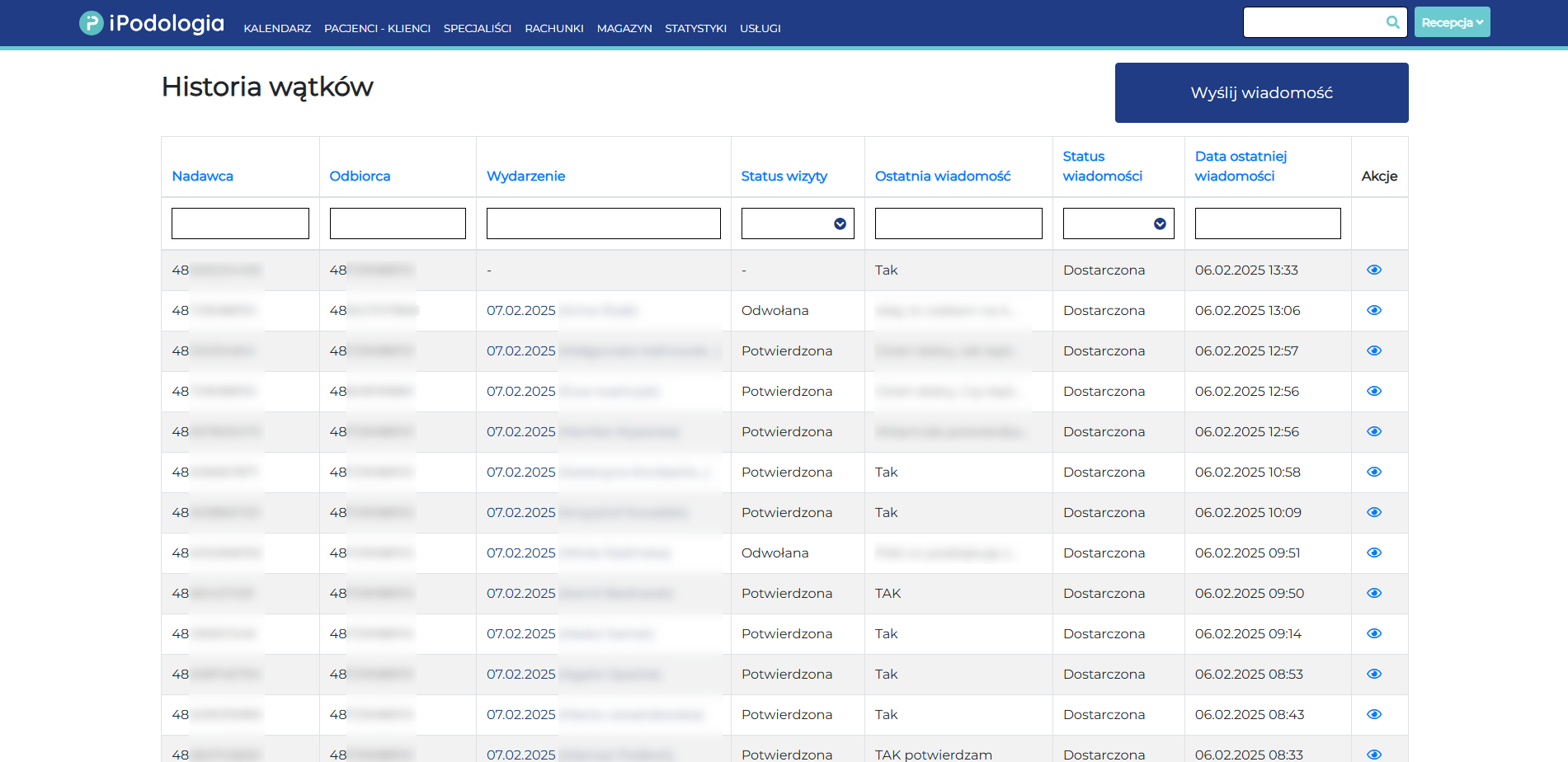The height and width of the screenshot is (762, 1568).
Task: Show thread dated 06.02.2025 08:53
Action: coord(1373,675)
